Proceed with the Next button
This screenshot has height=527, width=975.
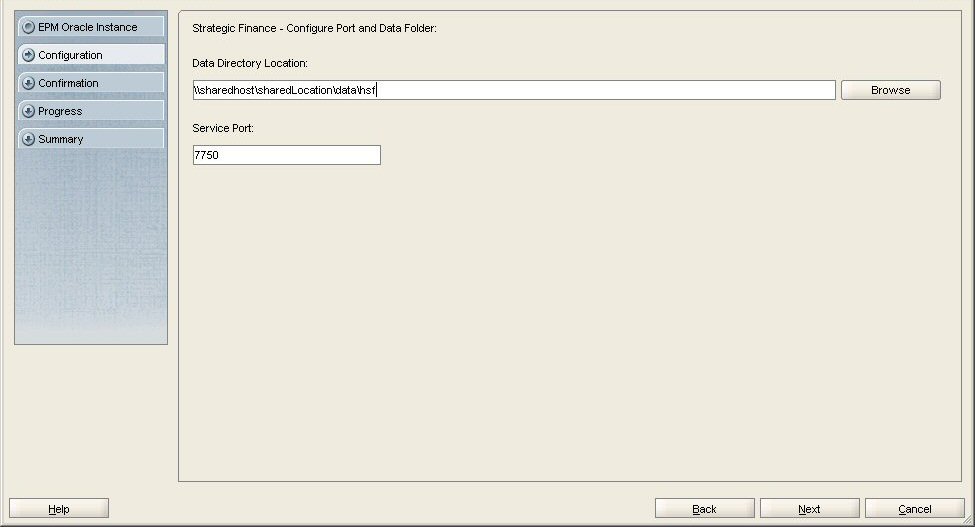810,509
